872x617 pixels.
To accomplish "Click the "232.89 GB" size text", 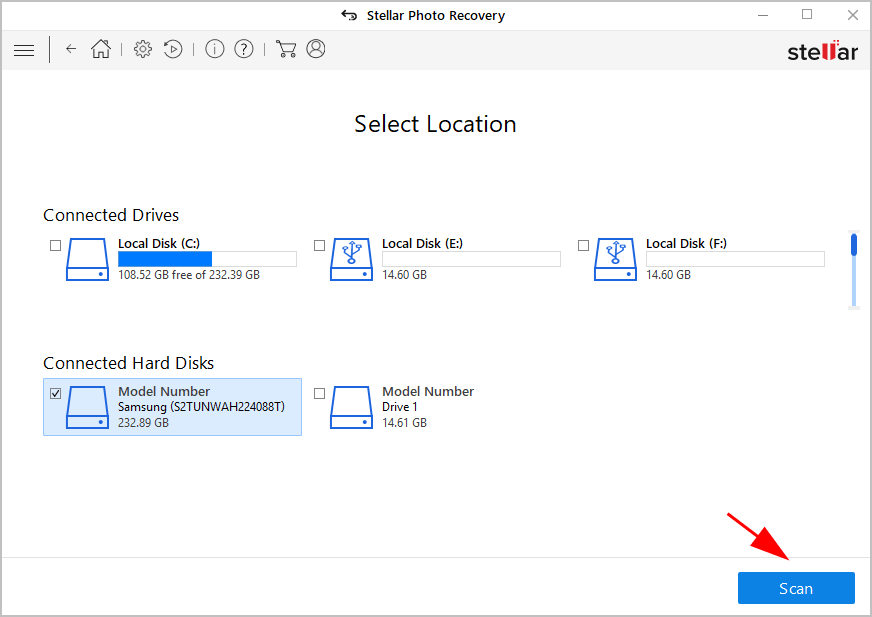I will pos(143,423).
